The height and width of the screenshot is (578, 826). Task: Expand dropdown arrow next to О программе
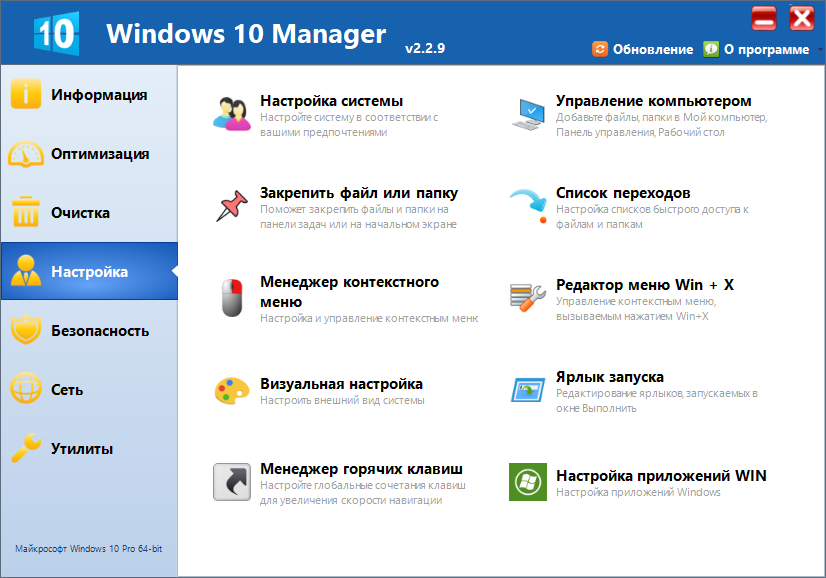820,50
